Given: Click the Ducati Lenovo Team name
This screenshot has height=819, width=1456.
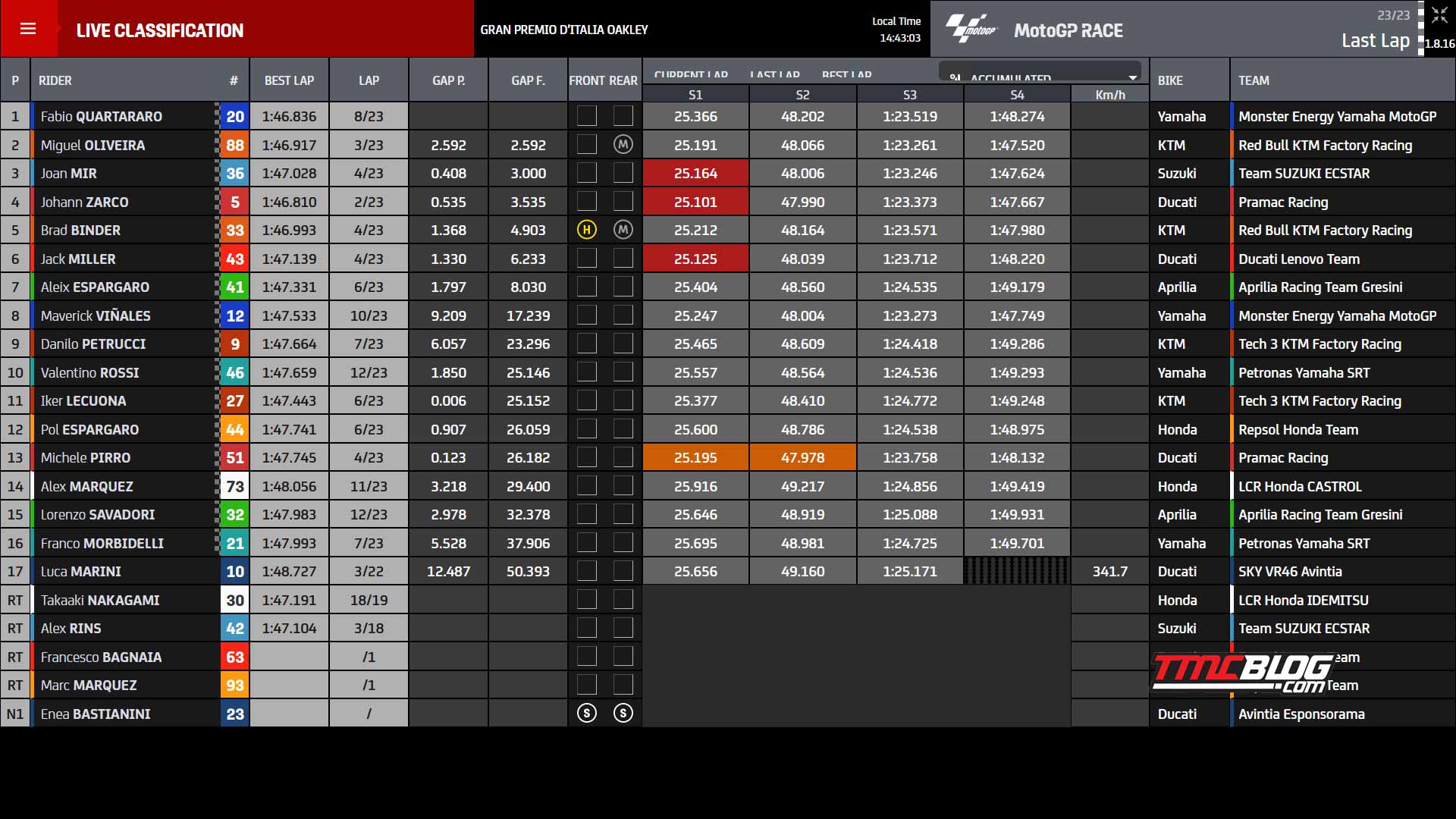Looking at the screenshot, I should (x=1299, y=259).
